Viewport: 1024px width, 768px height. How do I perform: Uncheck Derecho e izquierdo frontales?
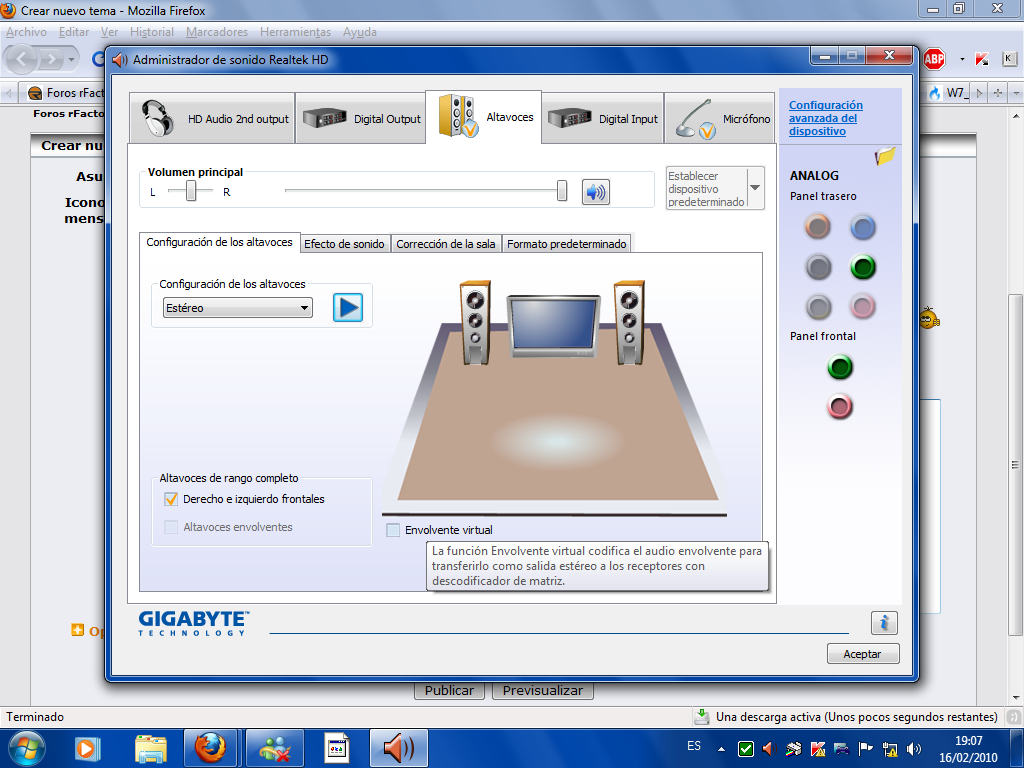coord(171,499)
